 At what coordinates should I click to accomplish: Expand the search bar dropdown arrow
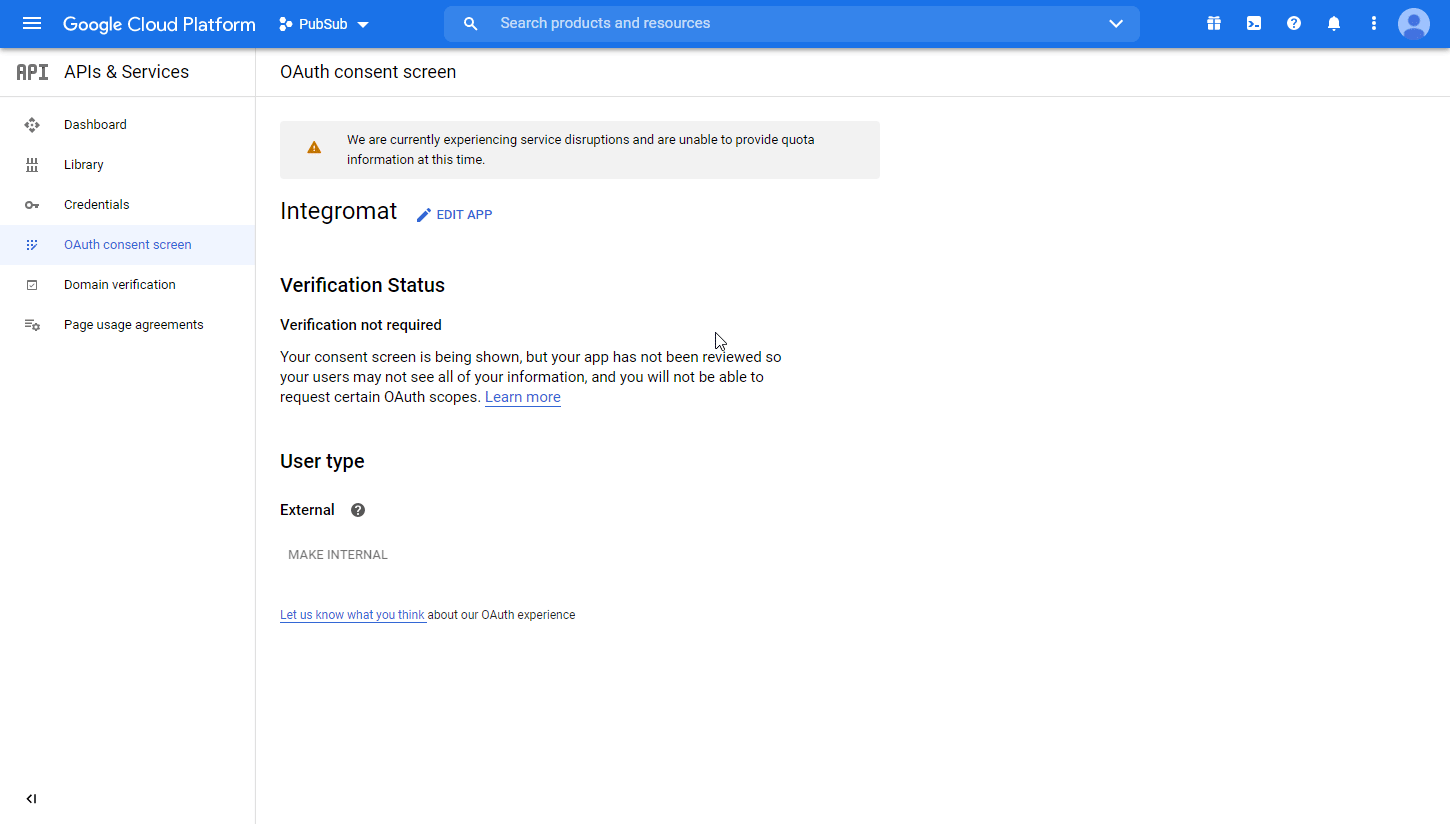(x=1115, y=23)
